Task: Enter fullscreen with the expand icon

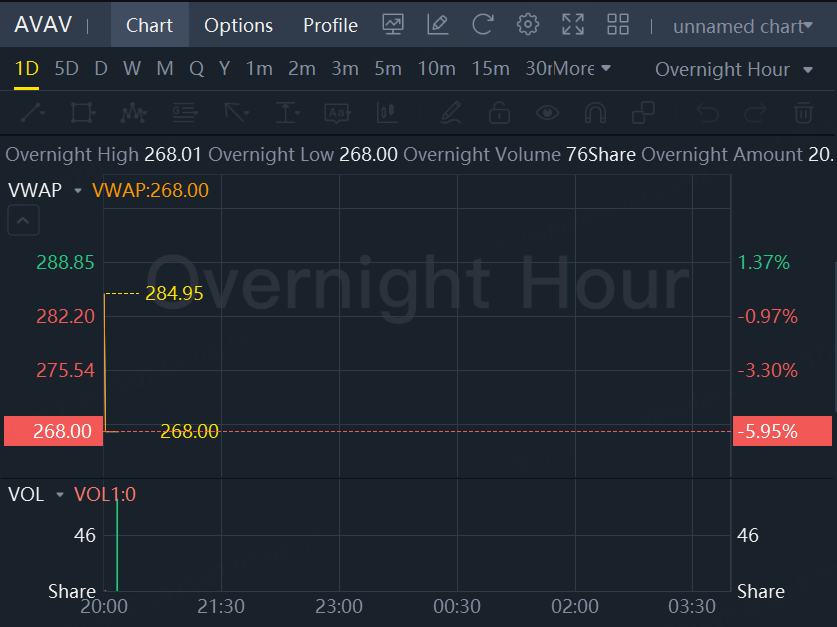Action: pos(573,25)
